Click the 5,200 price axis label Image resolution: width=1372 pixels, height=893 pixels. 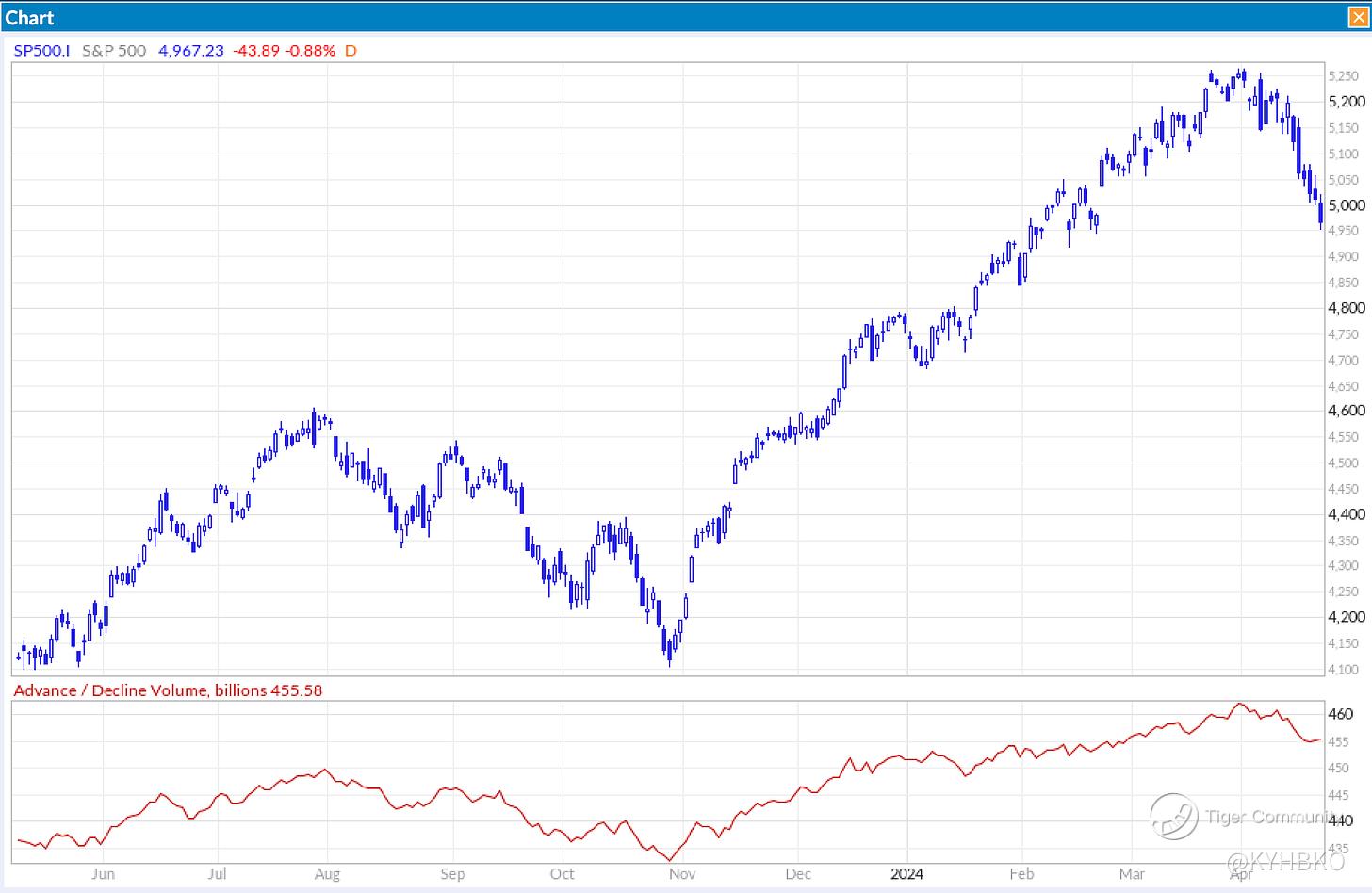pos(1347,102)
